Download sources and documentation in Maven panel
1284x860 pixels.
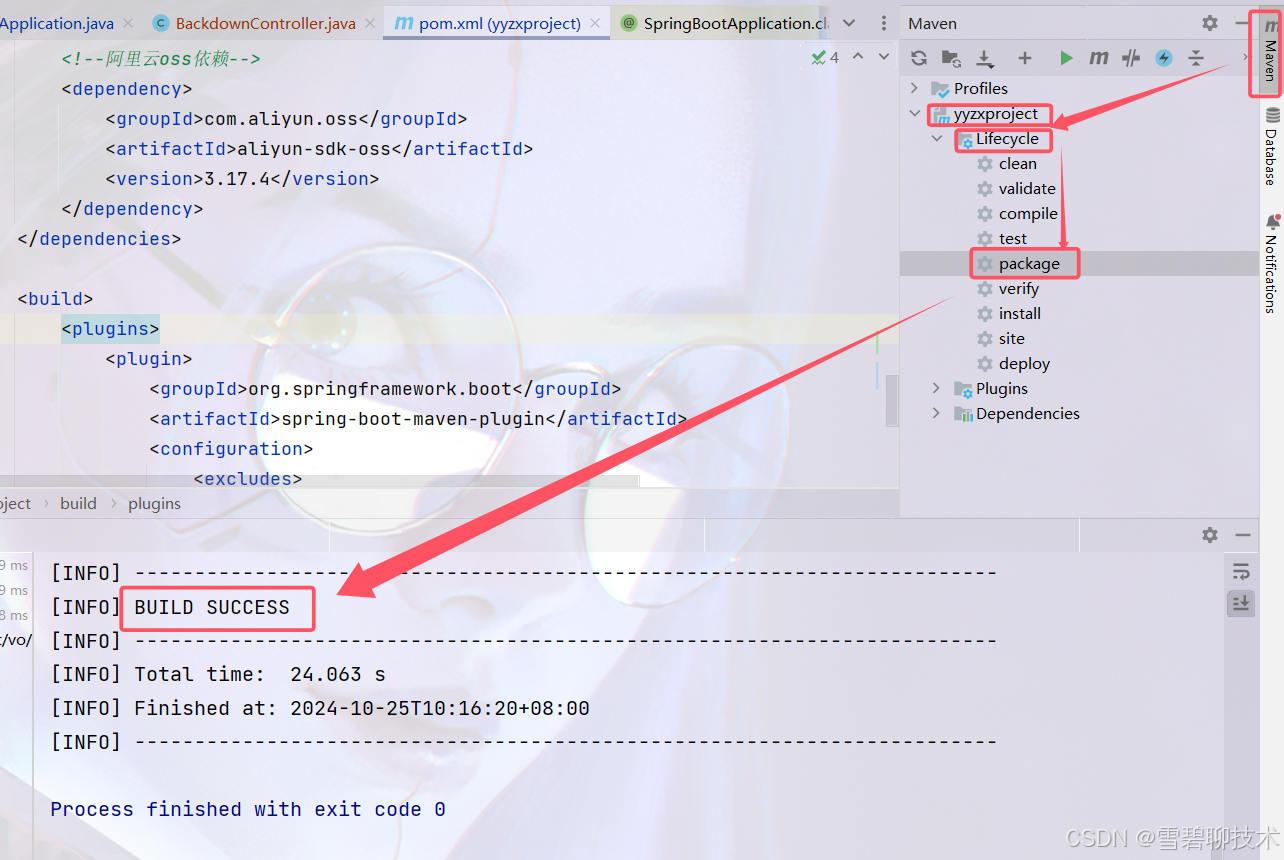tap(985, 58)
